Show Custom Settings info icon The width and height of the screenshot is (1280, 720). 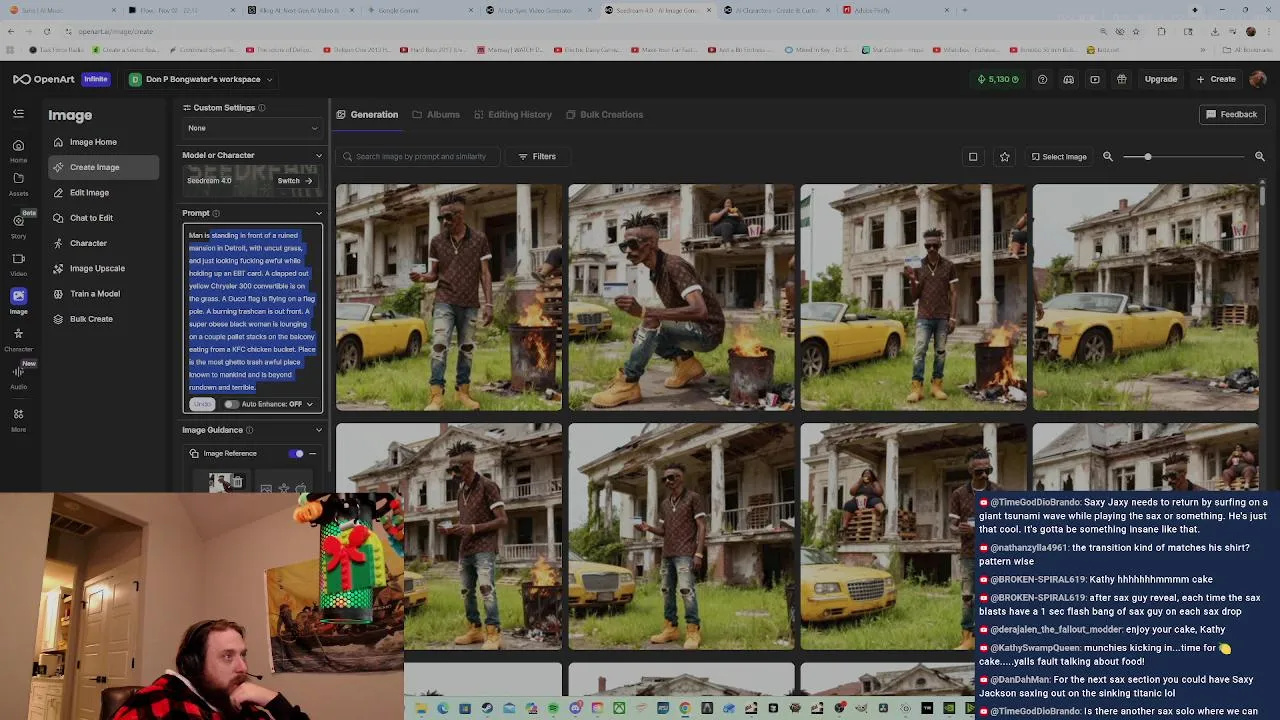(262, 108)
